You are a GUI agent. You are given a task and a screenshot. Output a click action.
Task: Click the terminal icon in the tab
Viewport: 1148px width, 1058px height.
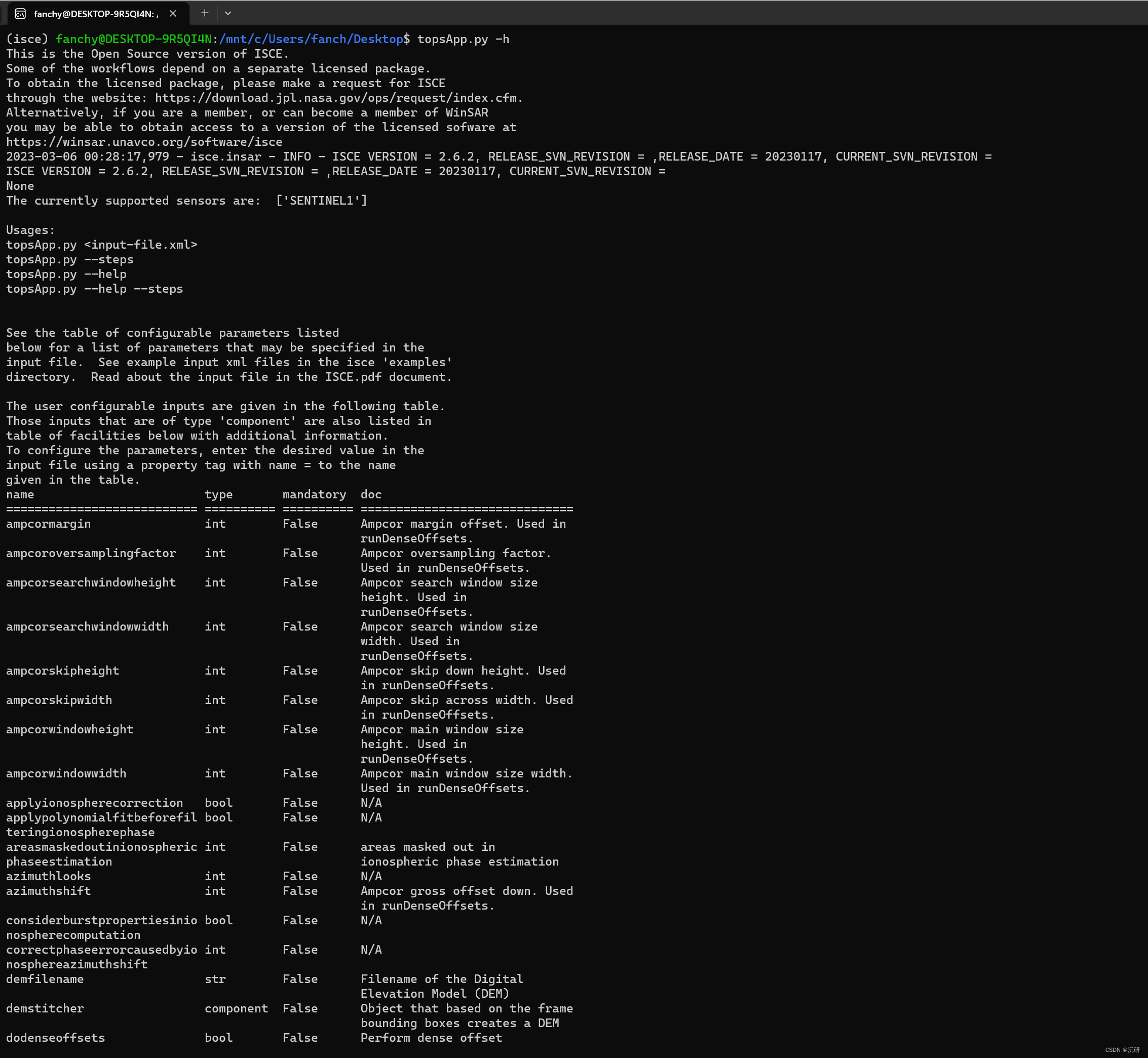point(20,13)
